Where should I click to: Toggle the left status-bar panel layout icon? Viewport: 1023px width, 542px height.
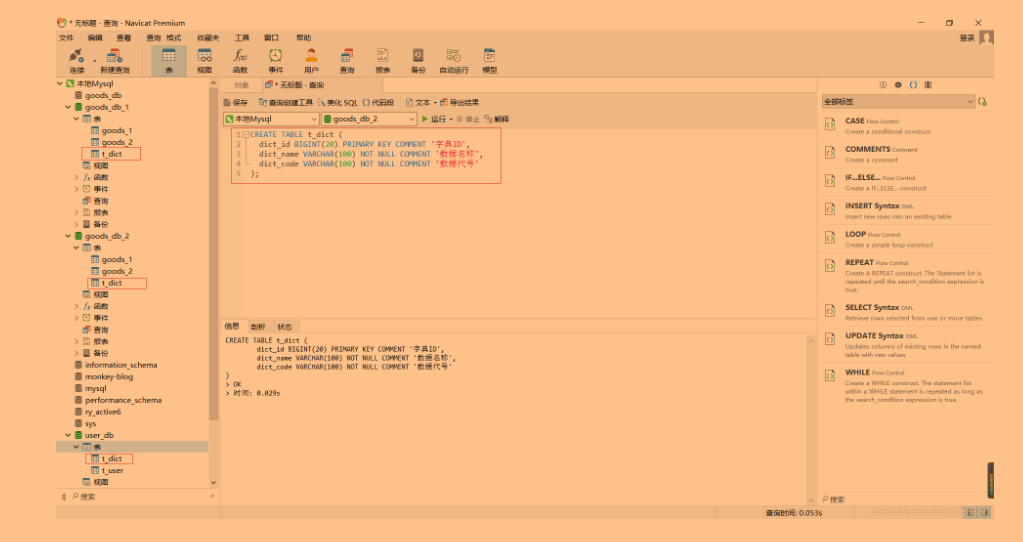[x=970, y=513]
